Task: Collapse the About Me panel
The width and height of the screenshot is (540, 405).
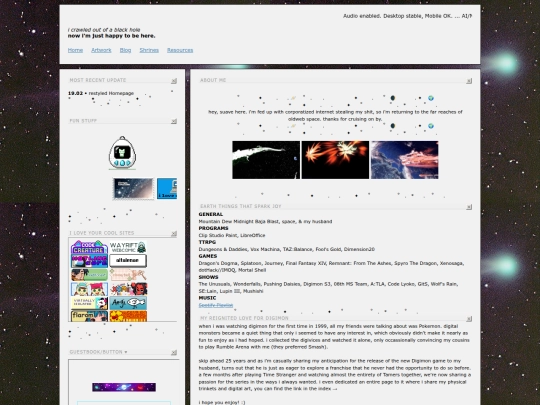Action: point(469,81)
